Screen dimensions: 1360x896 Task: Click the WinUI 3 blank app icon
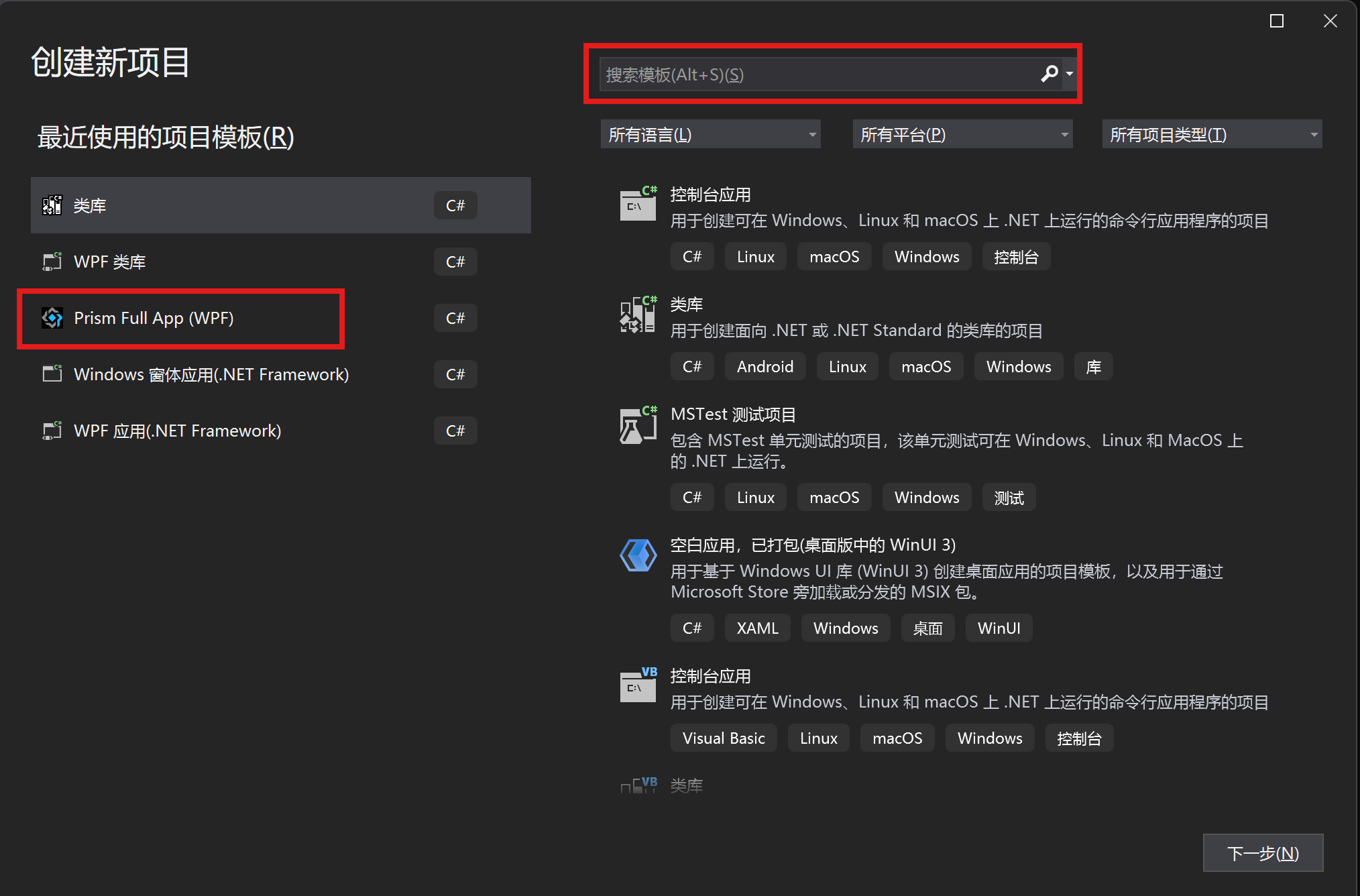click(638, 555)
